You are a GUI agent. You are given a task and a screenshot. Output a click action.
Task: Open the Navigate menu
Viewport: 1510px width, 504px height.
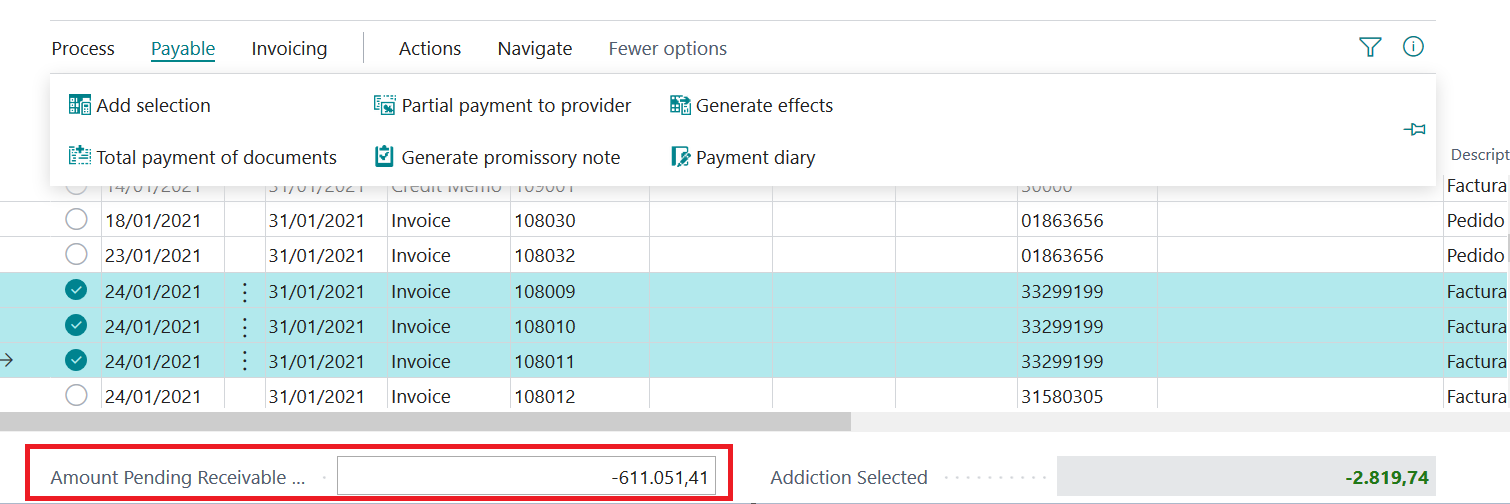[535, 48]
